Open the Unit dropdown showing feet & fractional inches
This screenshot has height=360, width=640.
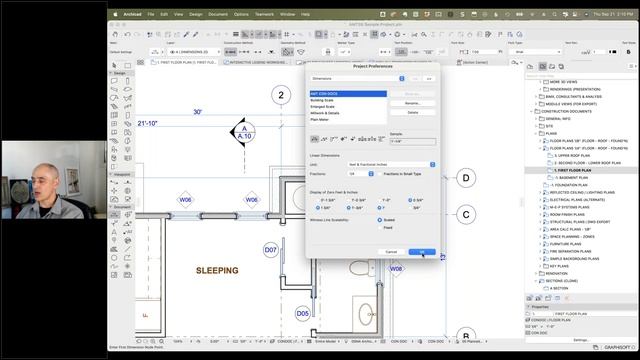click(392, 164)
